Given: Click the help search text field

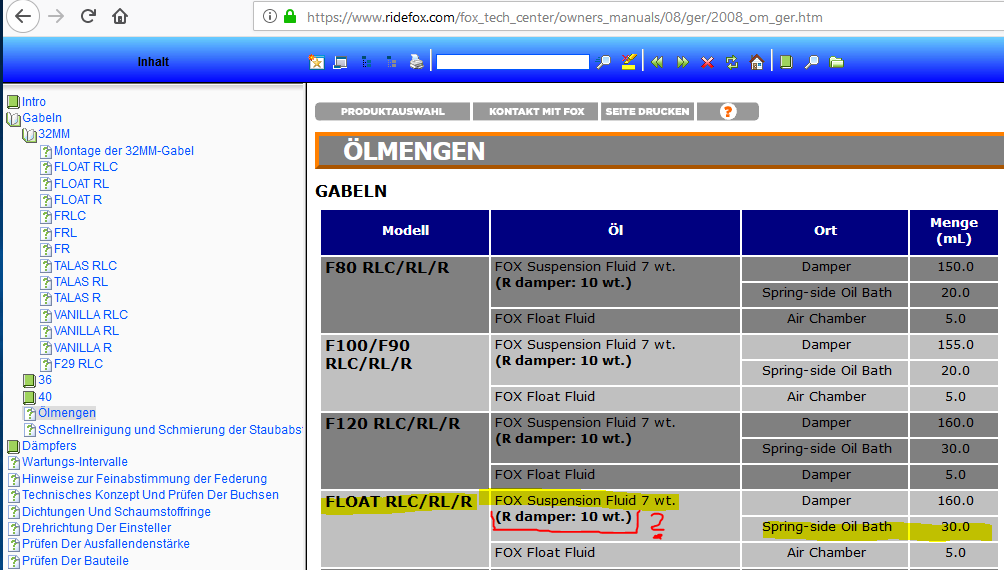Looking at the screenshot, I should tap(513, 62).
